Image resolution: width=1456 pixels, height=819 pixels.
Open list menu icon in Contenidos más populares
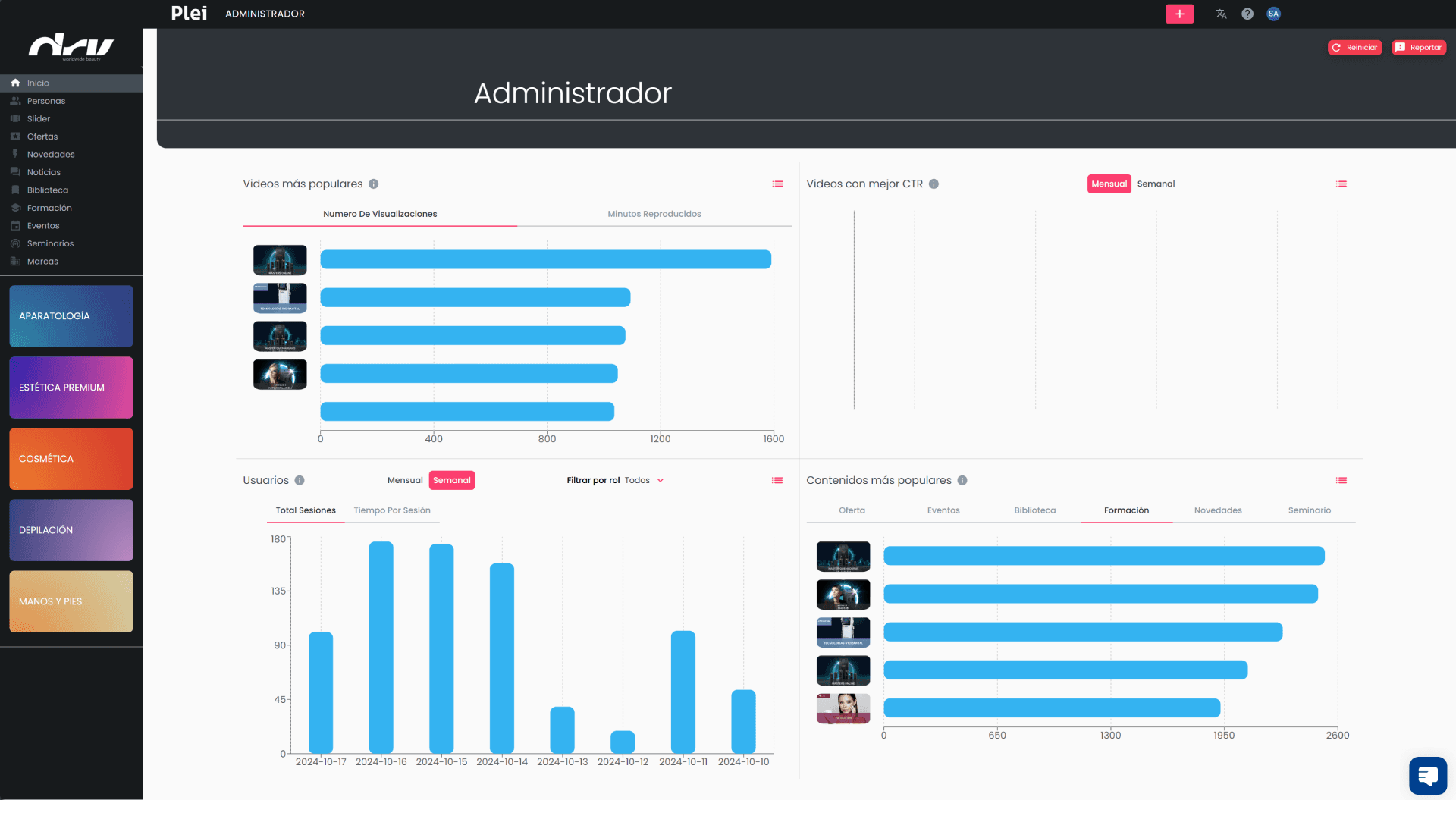click(x=1341, y=480)
